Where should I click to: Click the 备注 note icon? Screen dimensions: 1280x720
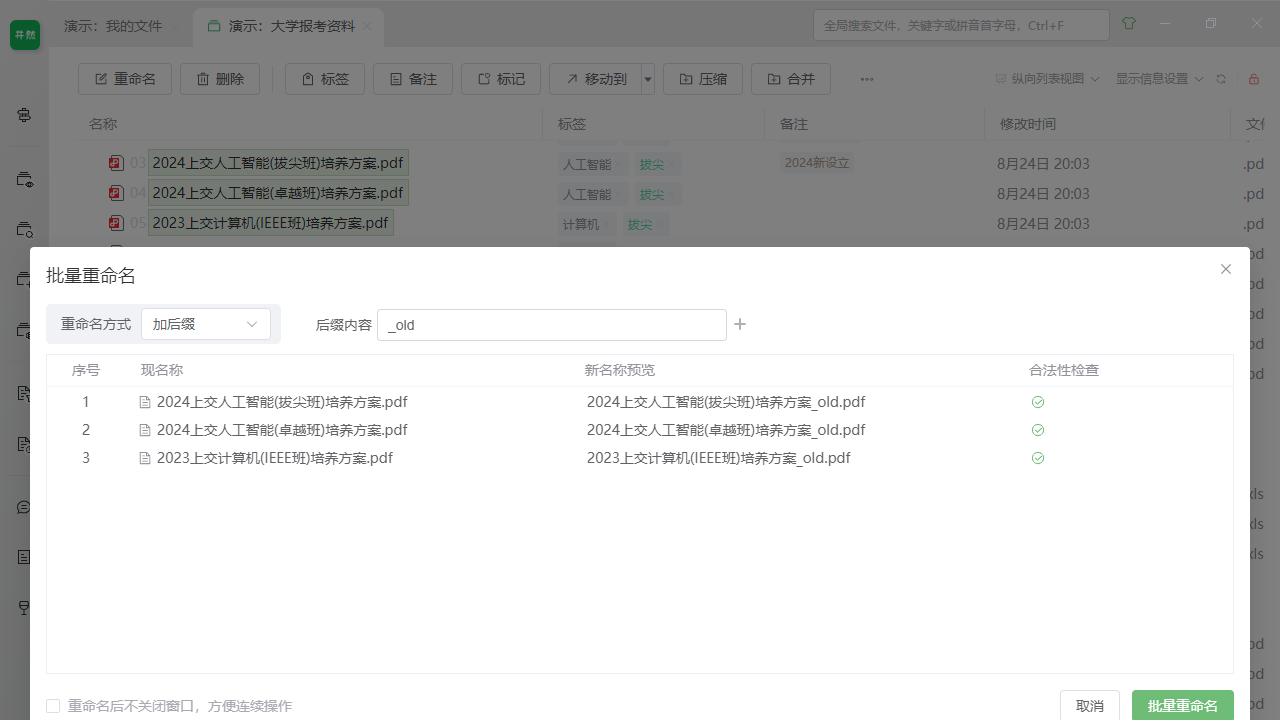412,79
